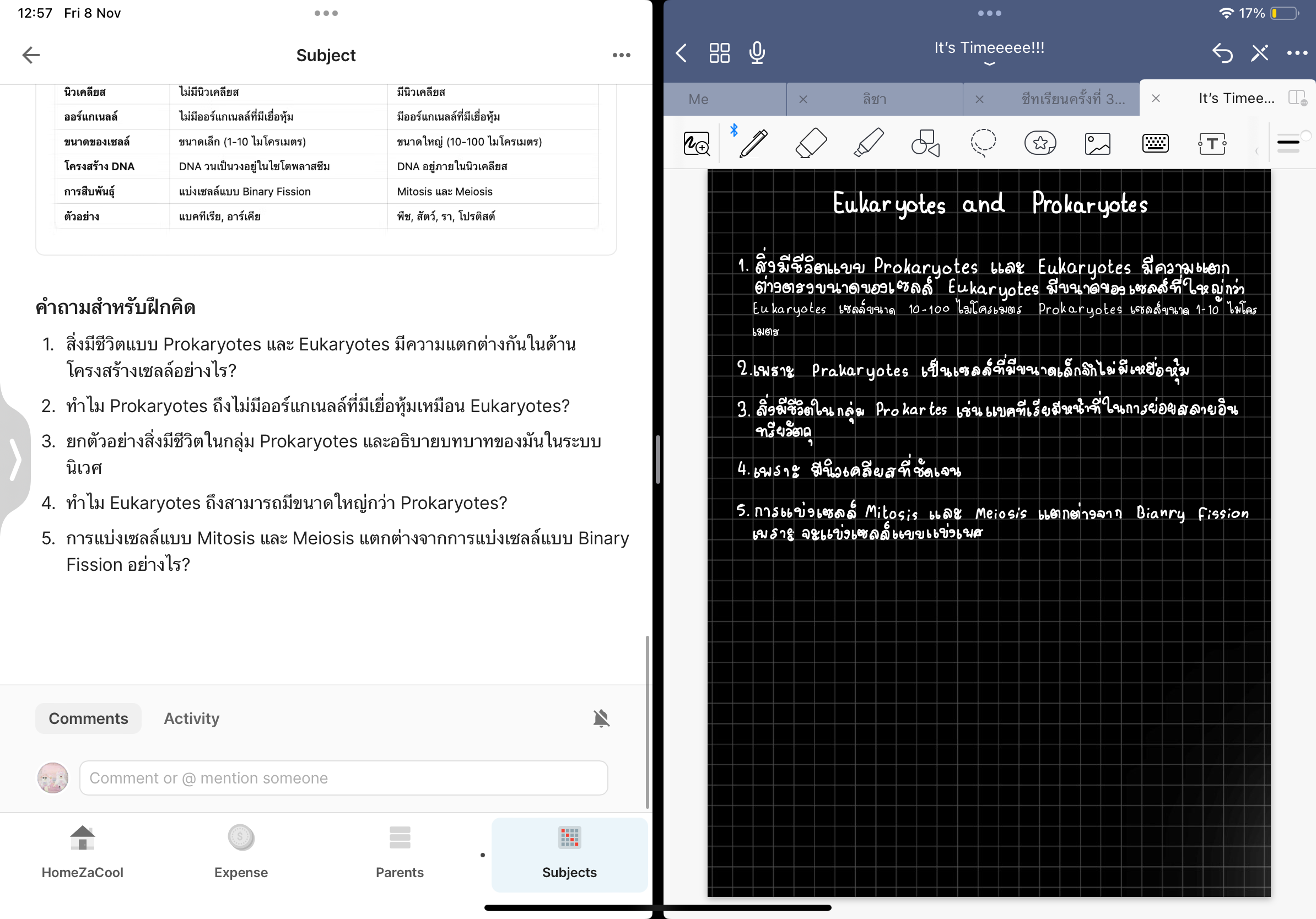The width and height of the screenshot is (1316, 919).
Task: Go back from the Subject page
Action: (x=31, y=55)
